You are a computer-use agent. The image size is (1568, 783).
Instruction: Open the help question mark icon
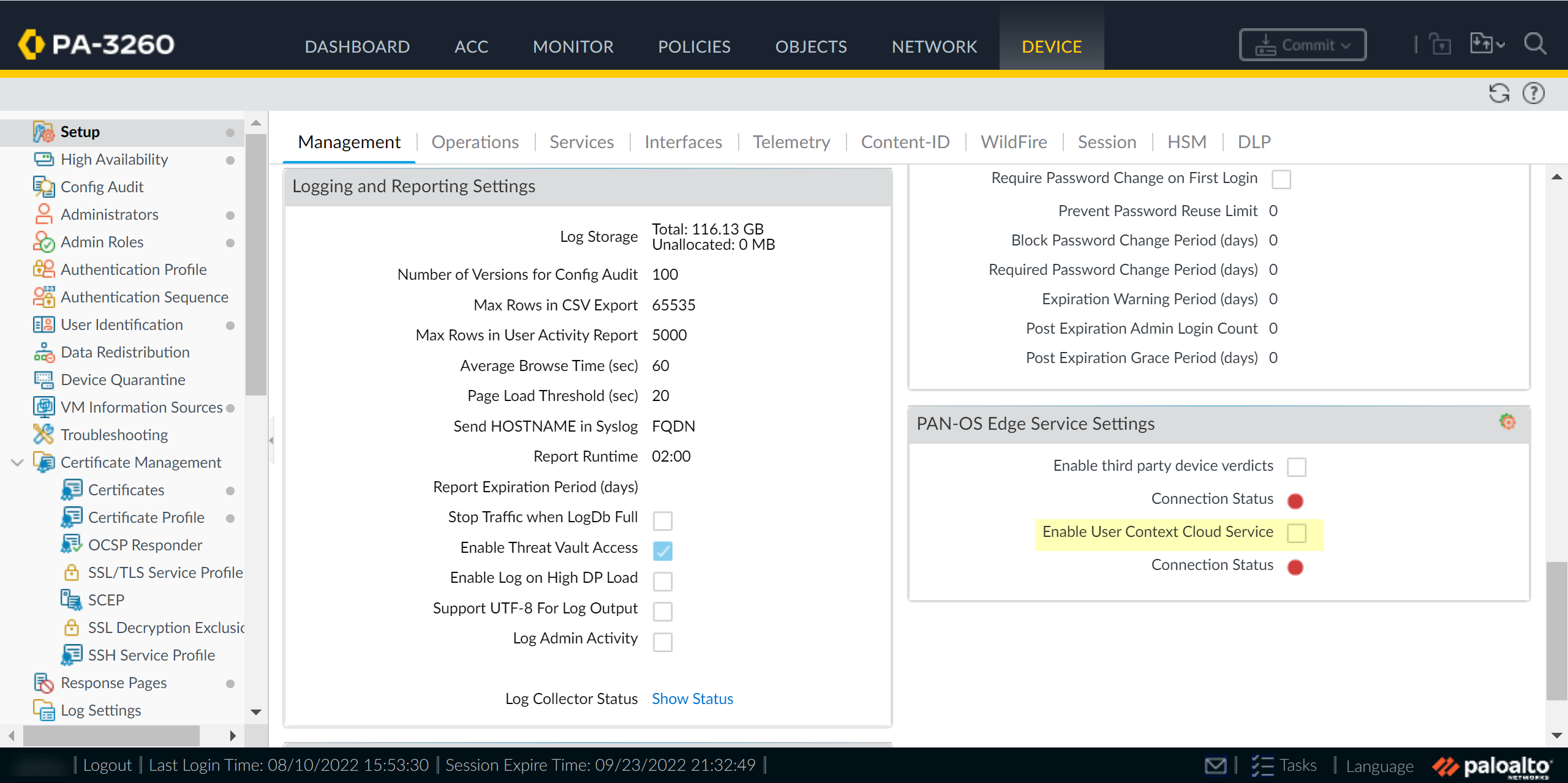pyautogui.click(x=1533, y=94)
